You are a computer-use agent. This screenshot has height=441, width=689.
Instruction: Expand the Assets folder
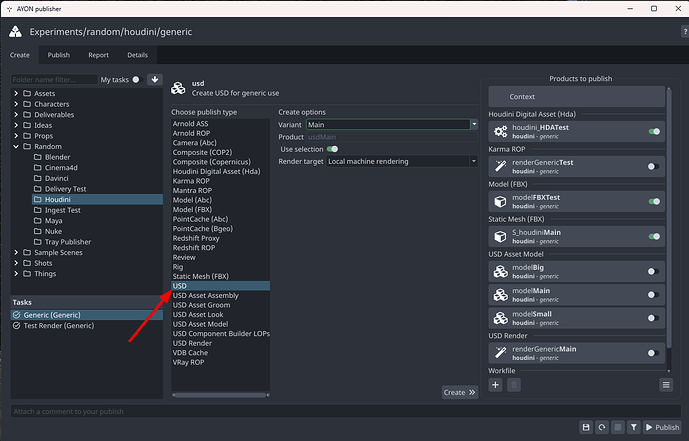(x=16, y=93)
